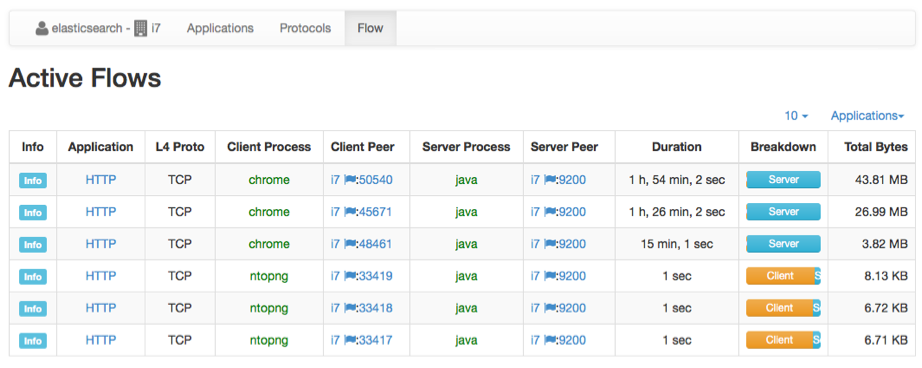The height and width of the screenshot is (368, 922).
Task: Click server peer flag icon in 26.99 MB row
Action: (550, 212)
